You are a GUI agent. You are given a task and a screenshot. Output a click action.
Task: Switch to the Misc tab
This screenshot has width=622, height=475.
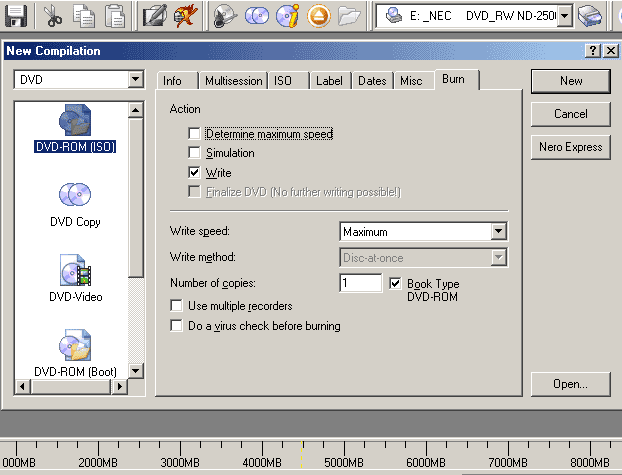[x=414, y=81]
